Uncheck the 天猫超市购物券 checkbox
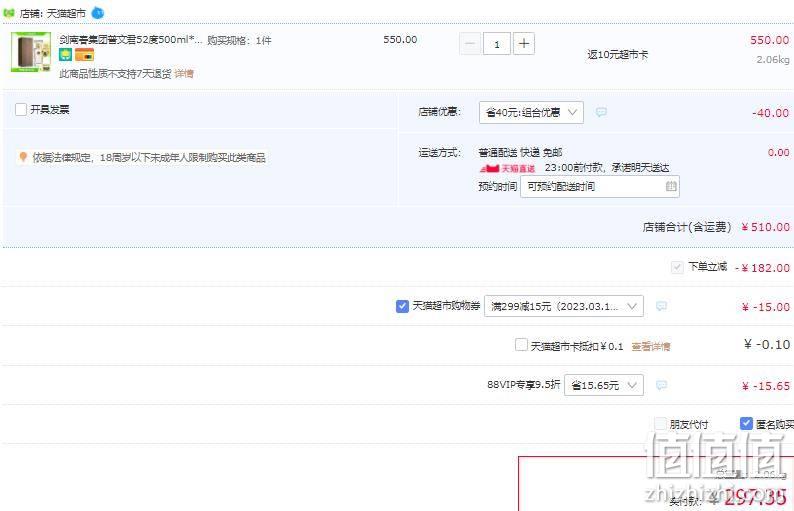 point(402,306)
